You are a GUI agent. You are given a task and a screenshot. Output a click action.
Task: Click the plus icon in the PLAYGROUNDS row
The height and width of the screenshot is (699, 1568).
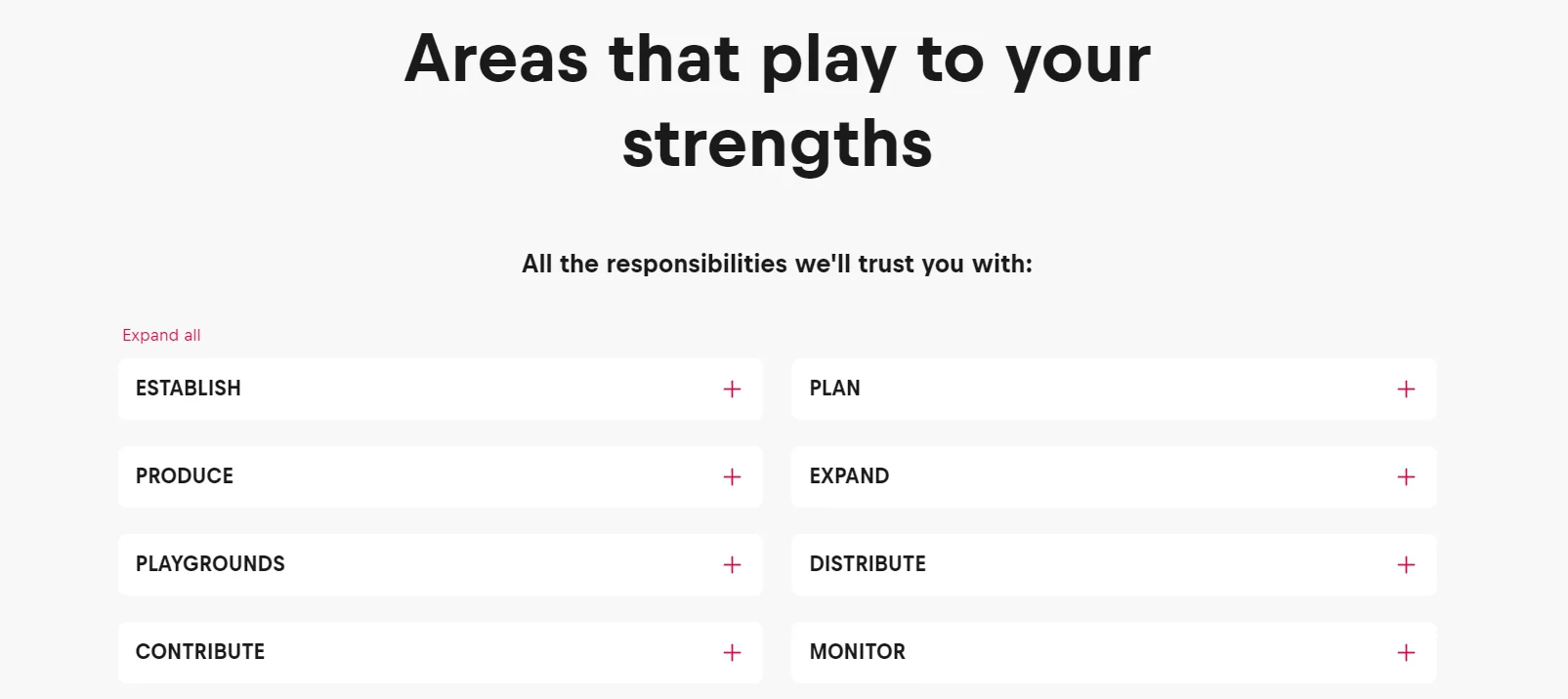(x=732, y=565)
